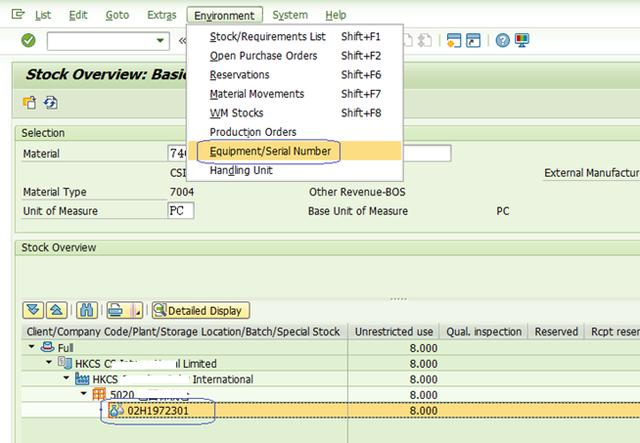Viewport: 640px width, 443px height.
Task: Click the Print icon in Stock Overview
Action: 116,311
